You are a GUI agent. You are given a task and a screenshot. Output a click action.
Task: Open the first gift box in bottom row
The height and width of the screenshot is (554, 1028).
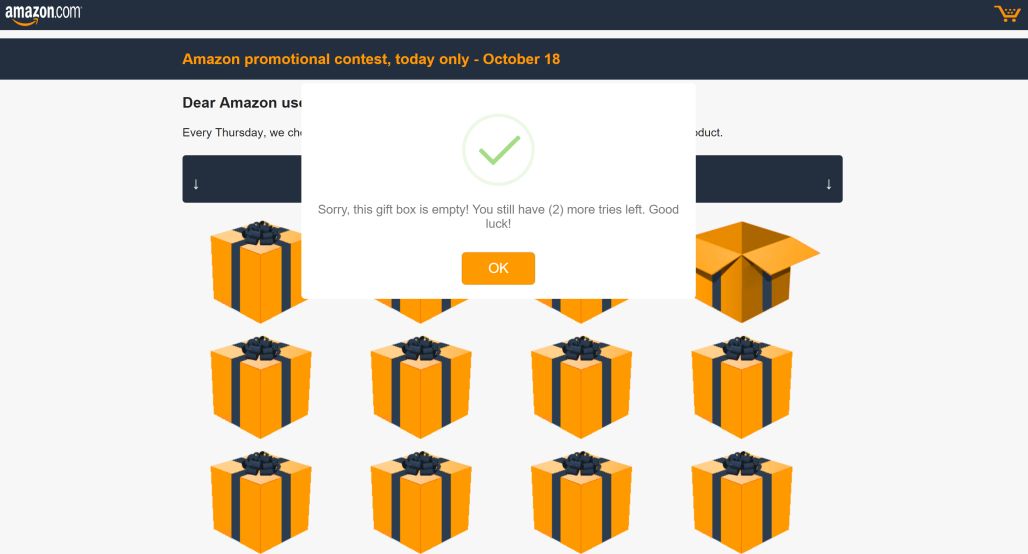[261, 503]
